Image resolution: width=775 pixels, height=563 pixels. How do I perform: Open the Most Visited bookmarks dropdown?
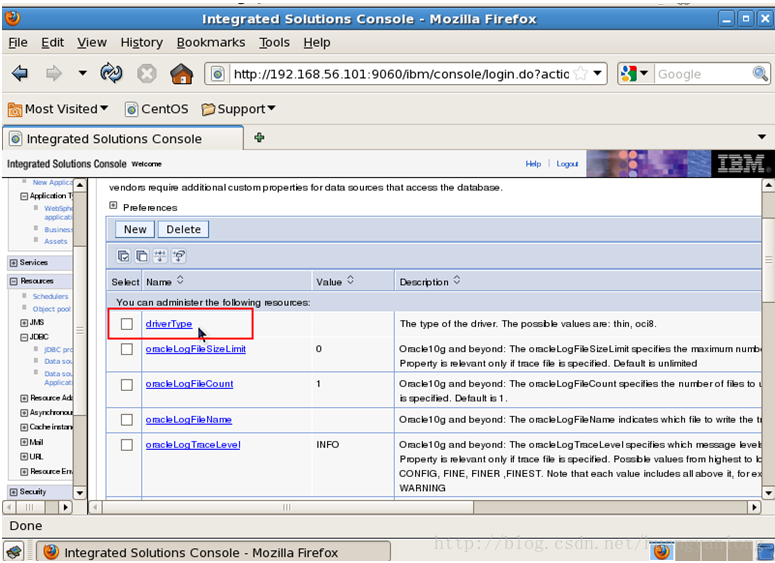[x=58, y=109]
